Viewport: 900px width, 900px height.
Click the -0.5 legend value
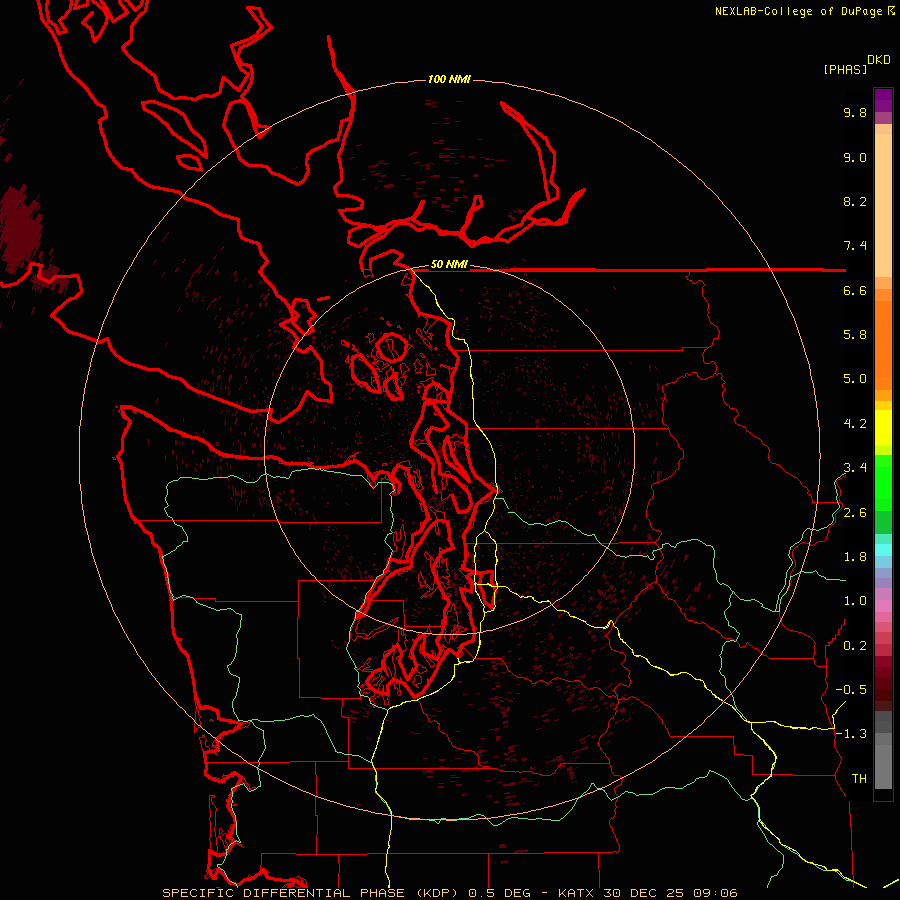[851, 690]
